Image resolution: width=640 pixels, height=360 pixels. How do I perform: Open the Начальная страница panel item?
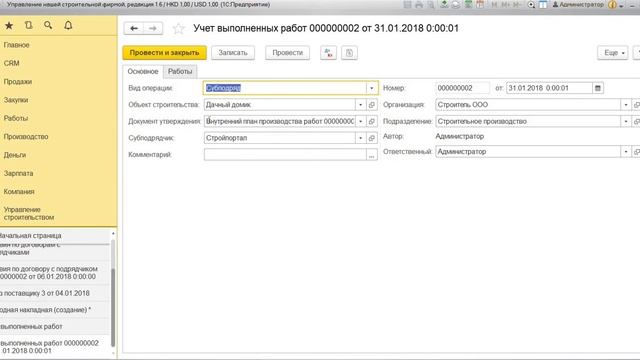[55, 236]
